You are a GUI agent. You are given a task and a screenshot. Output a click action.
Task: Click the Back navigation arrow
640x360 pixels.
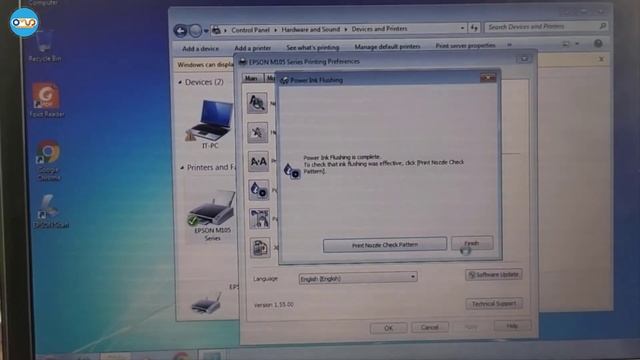click(x=180, y=31)
